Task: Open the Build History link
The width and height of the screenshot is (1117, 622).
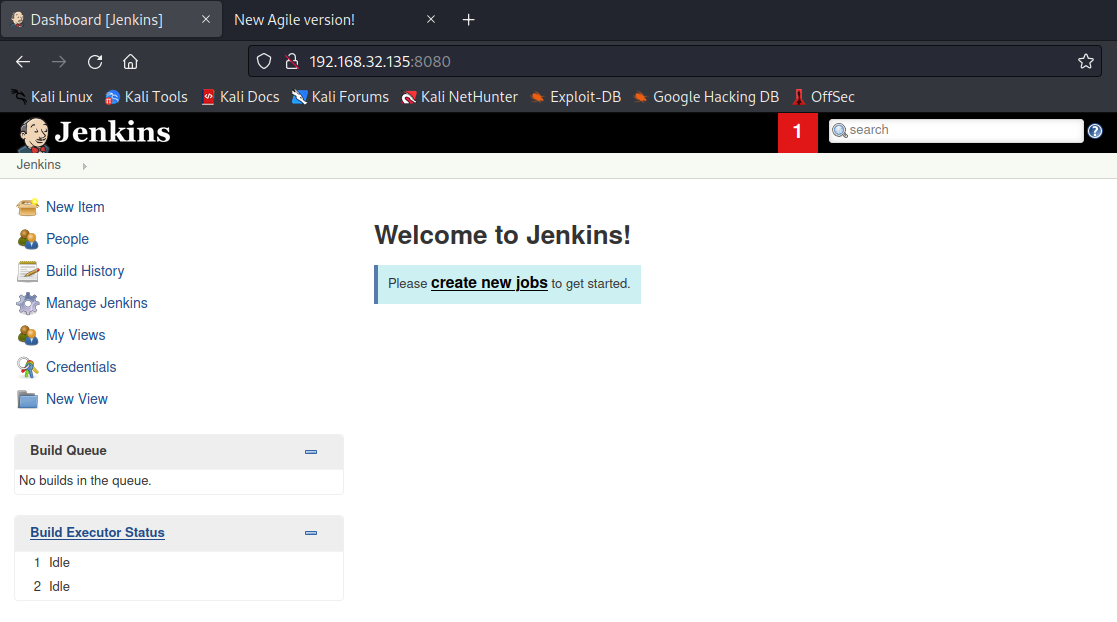Action: coord(85,271)
